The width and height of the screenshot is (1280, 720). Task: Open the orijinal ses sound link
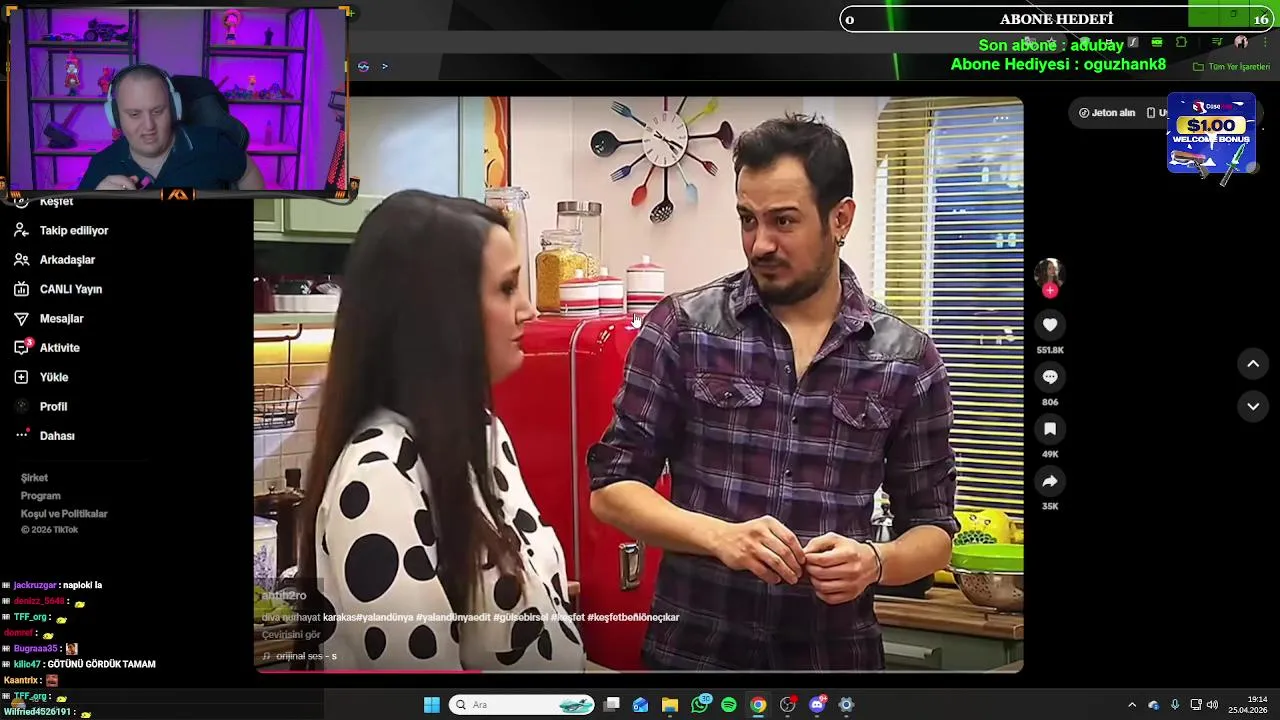coord(300,656)
